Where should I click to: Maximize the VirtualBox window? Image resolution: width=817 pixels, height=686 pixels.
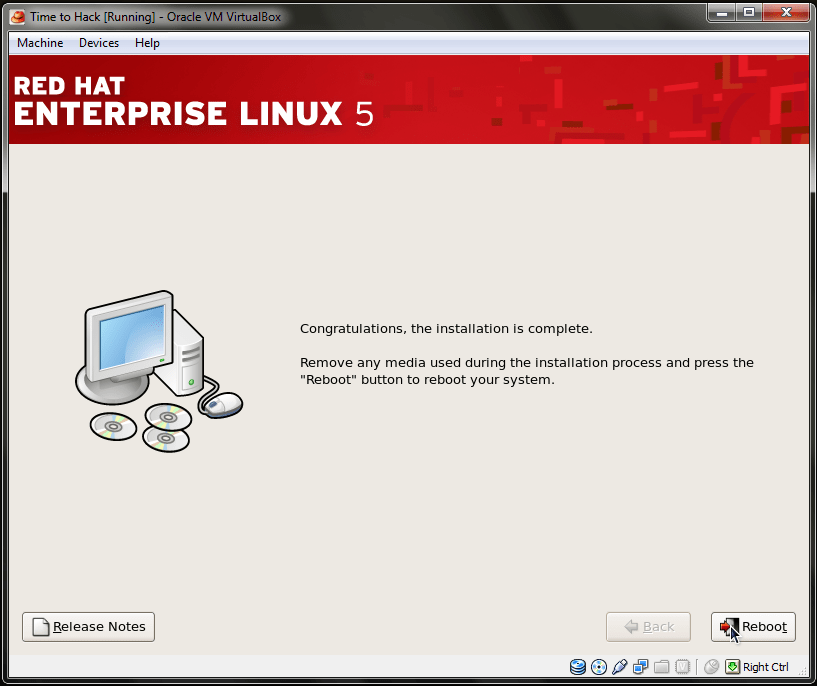pyautogui.click(x=749, y=13)
